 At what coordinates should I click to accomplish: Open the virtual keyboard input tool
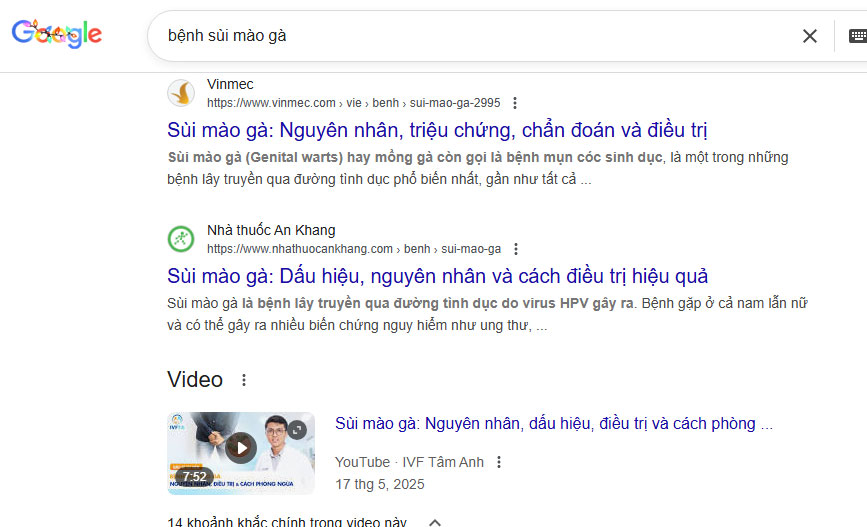coord(857,36)
